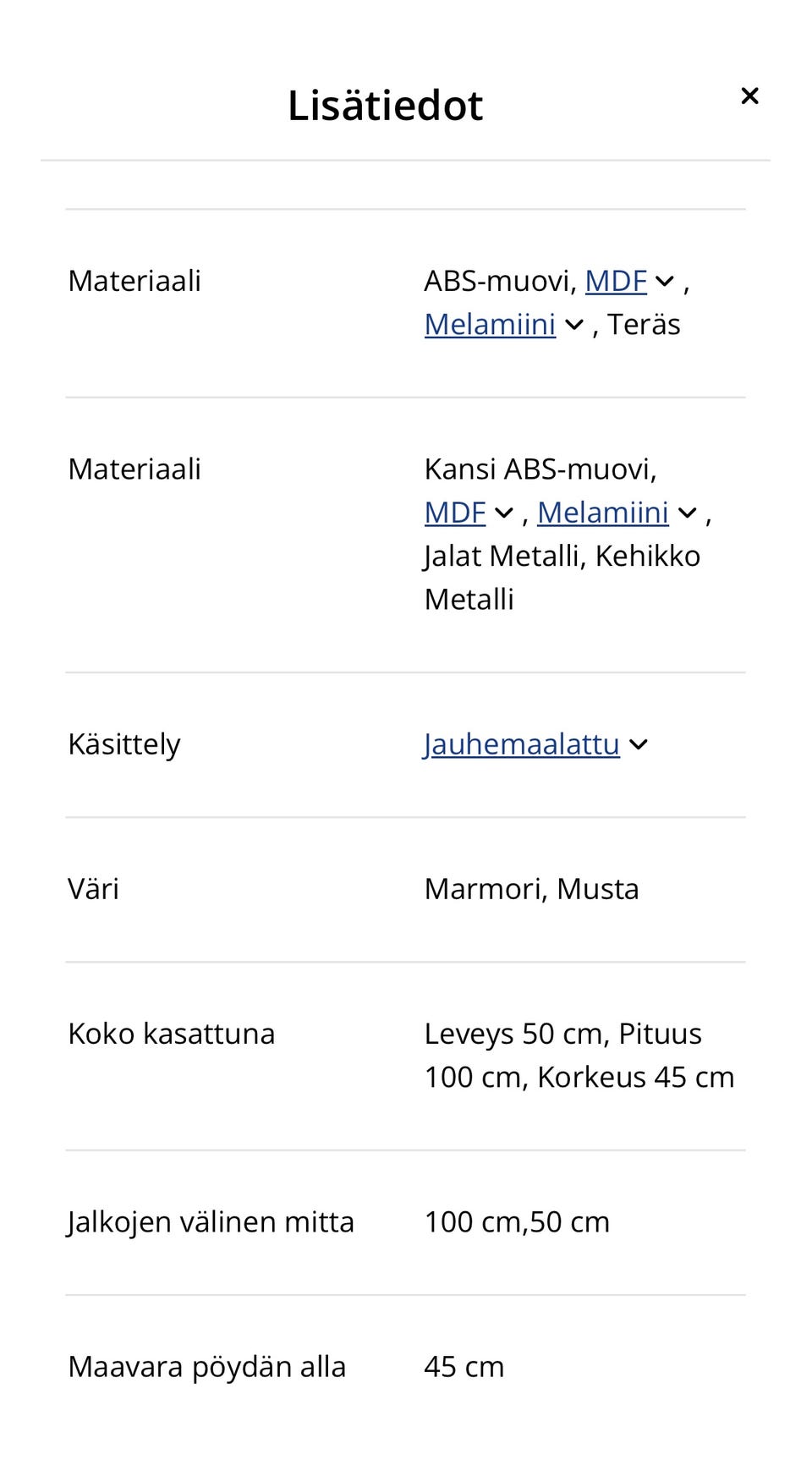812x1476 pixels.
Task: Click the Koko kasattuna row label
Action: tap(172, 1034)
